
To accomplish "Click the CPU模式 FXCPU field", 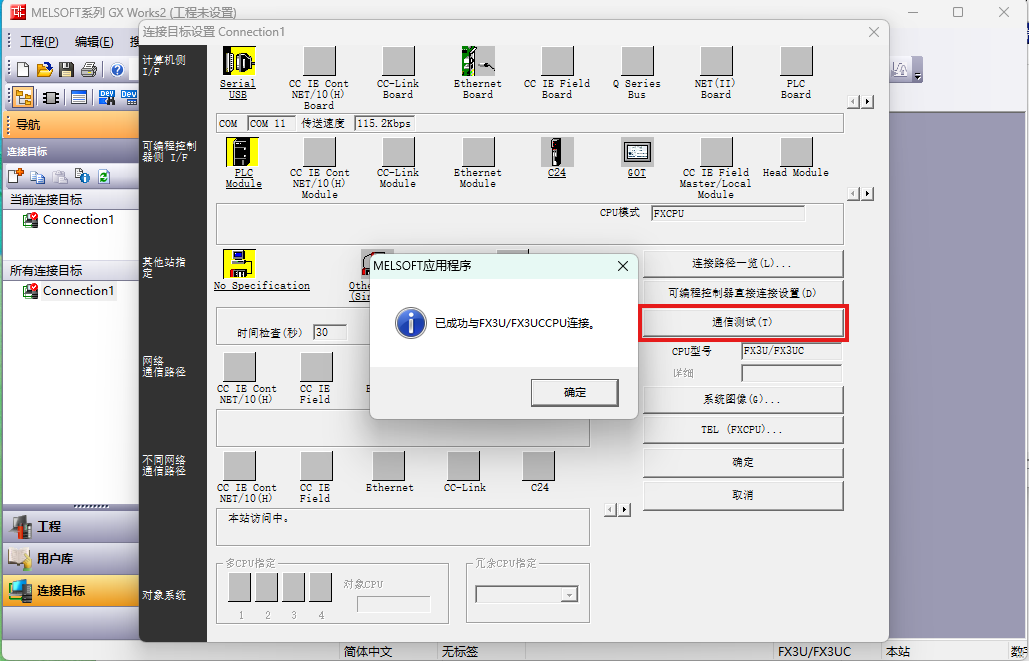I will pos(728,213).
